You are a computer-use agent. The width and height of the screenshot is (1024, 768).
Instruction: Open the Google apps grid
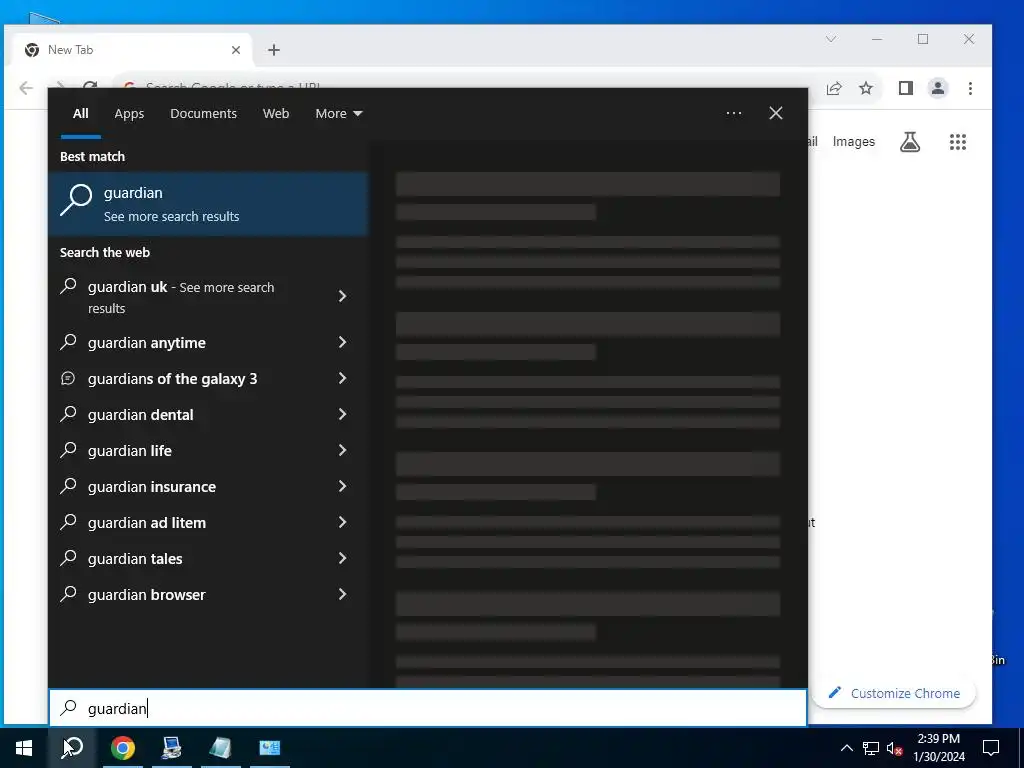(x=957, y=142)
